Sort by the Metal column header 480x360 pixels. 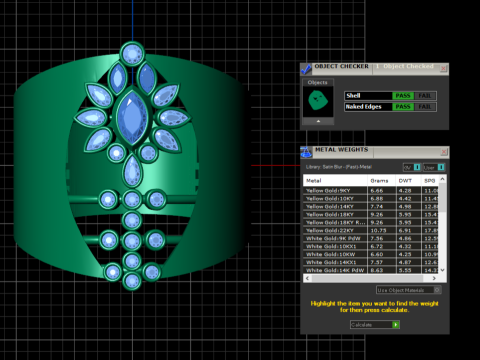tap(335, 181)
